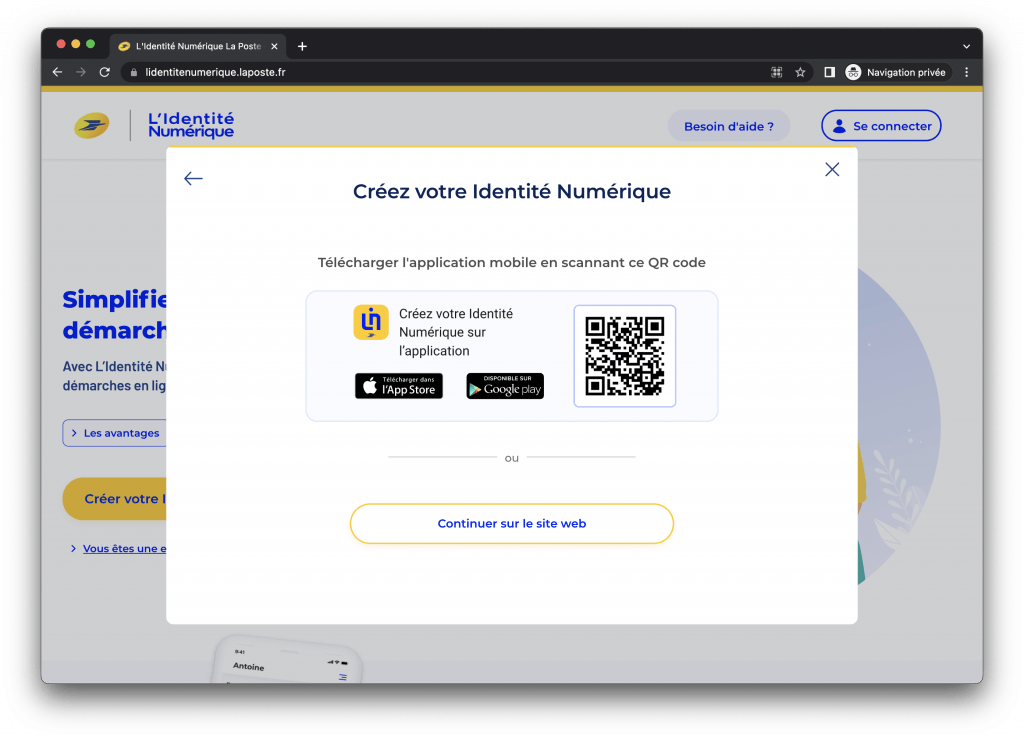
Task: Click the Navigation privée incognito badge
Action: (895, 72)
